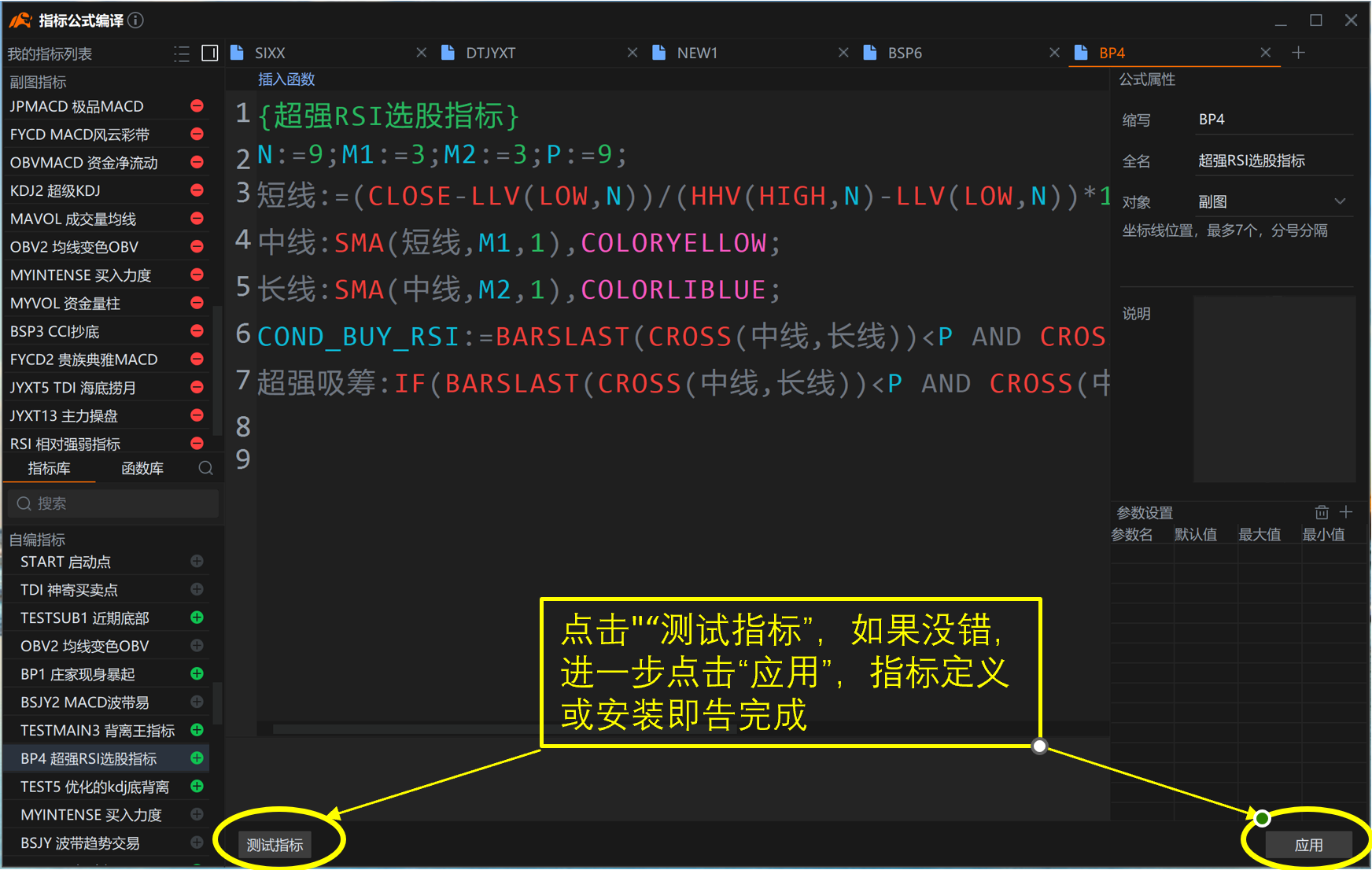Click green plus icon for BP1 庄家现身暴起
The image size is (1372, 870).
197,673
